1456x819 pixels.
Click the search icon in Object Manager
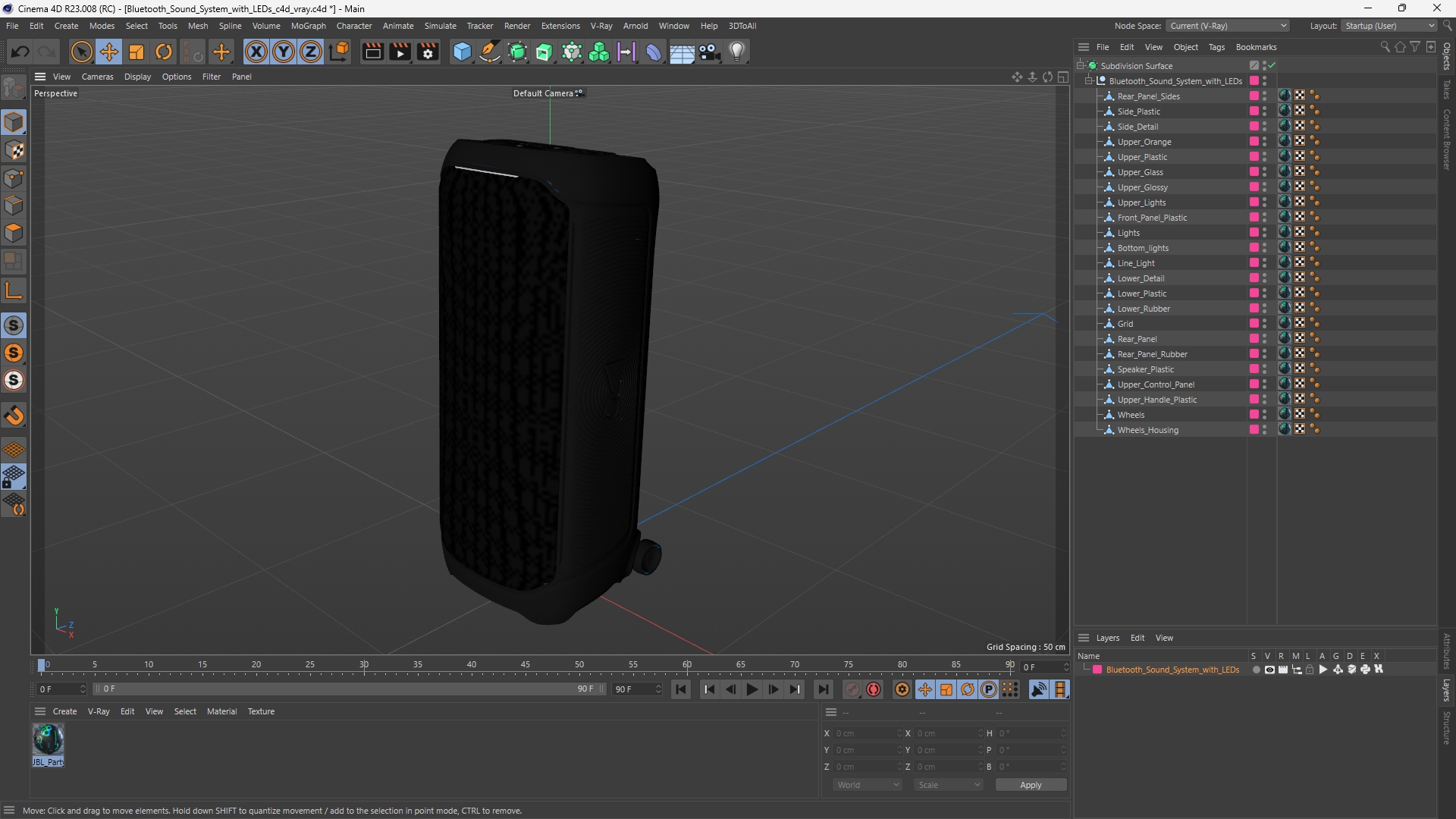(x=1385, y=47)
